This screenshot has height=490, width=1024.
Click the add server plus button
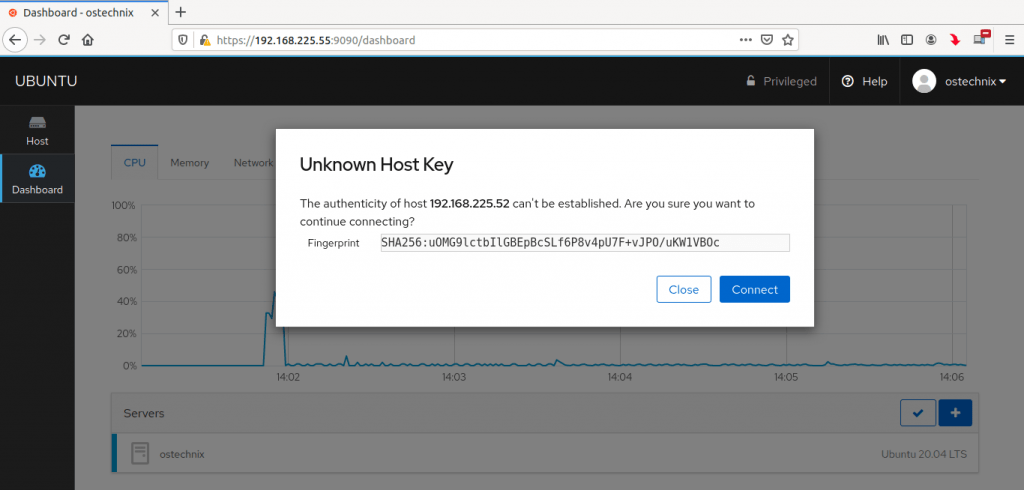[x=954, y=412]
